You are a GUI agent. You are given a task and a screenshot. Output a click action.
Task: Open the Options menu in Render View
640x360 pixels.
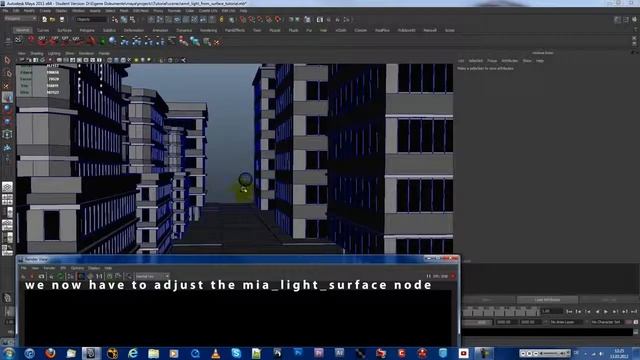click(x=77, y=268)
